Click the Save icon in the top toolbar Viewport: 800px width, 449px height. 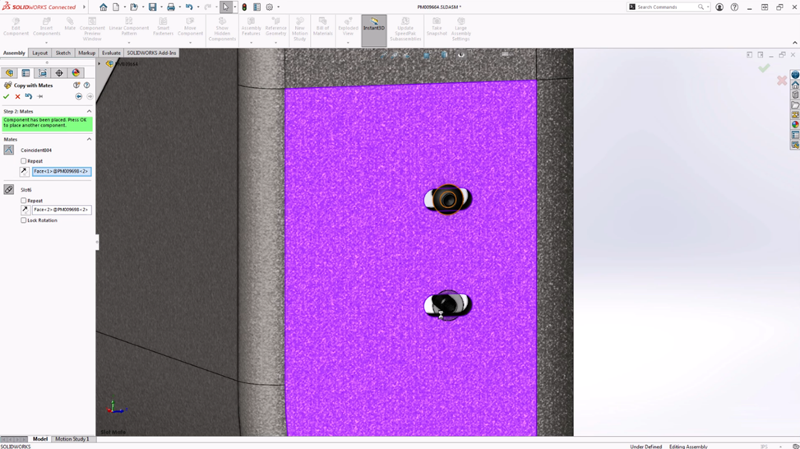click(x=153, y=7)
